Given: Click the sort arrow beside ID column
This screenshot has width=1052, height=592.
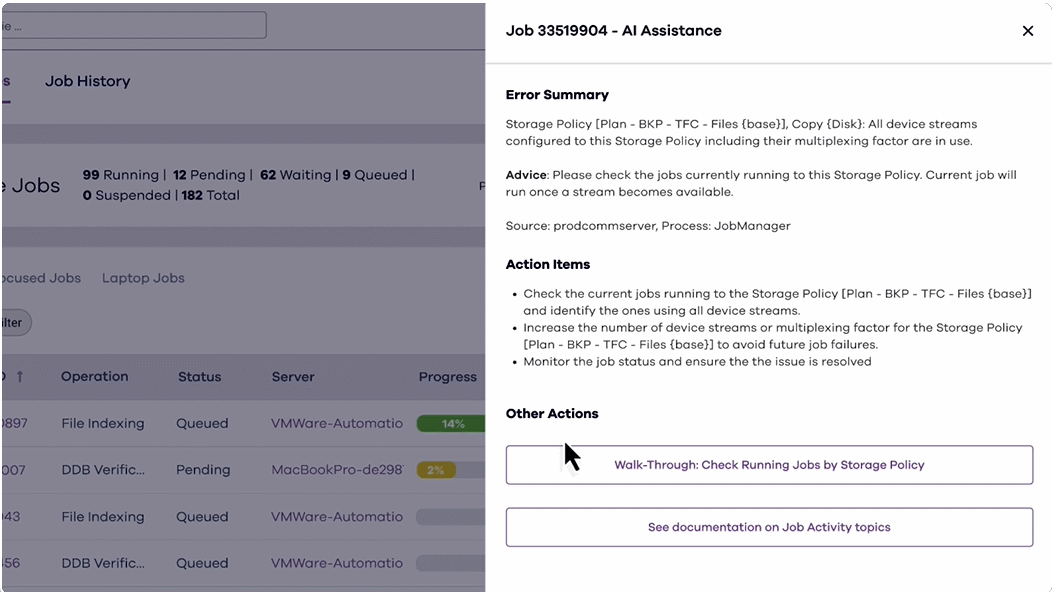Looking at the screenshot, I should pos(20,377).
